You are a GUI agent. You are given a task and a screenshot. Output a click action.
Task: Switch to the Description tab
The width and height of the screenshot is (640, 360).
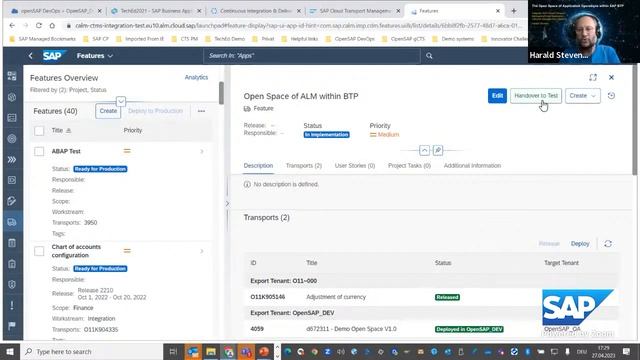point(258,166)
